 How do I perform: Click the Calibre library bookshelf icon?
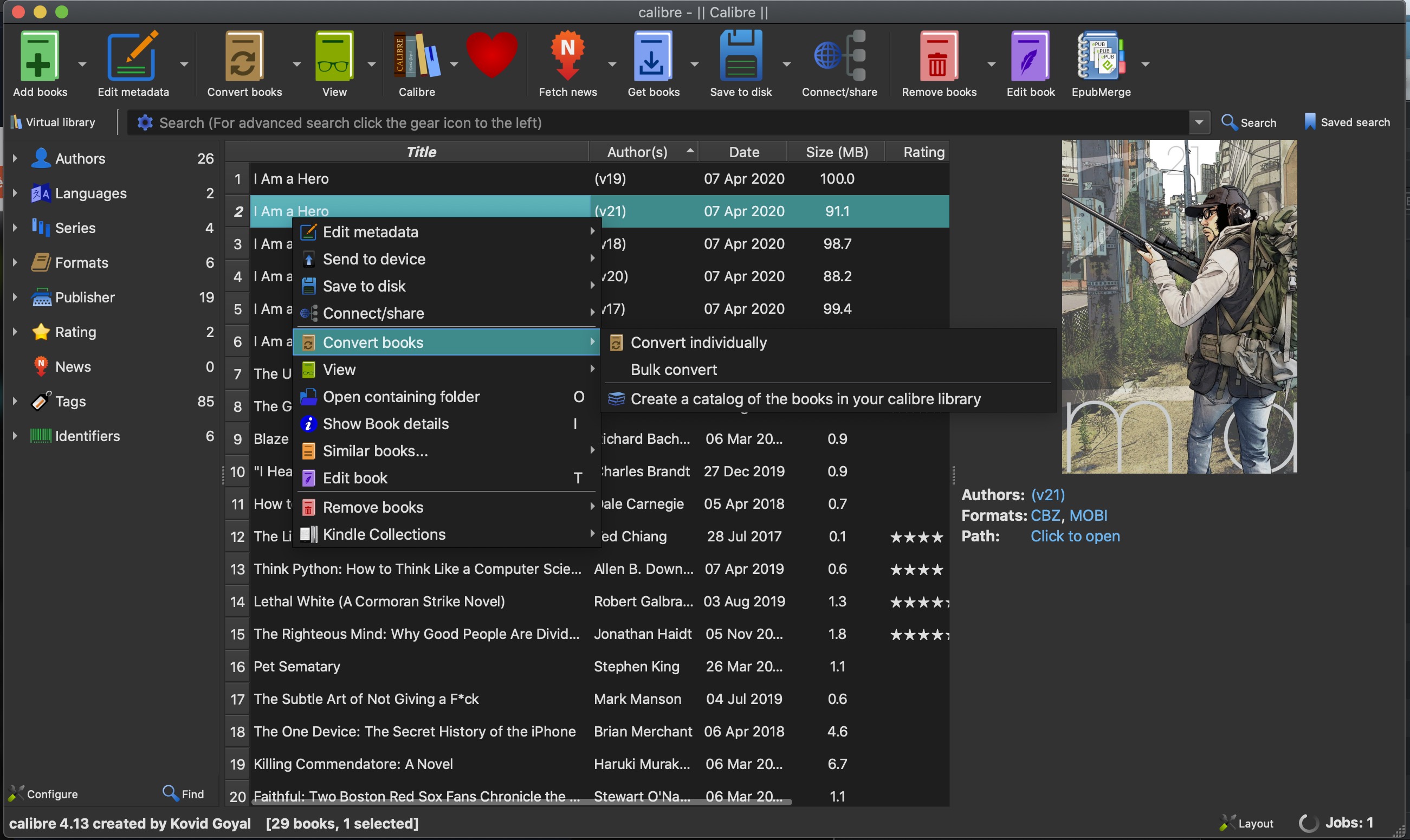[416, 56]
